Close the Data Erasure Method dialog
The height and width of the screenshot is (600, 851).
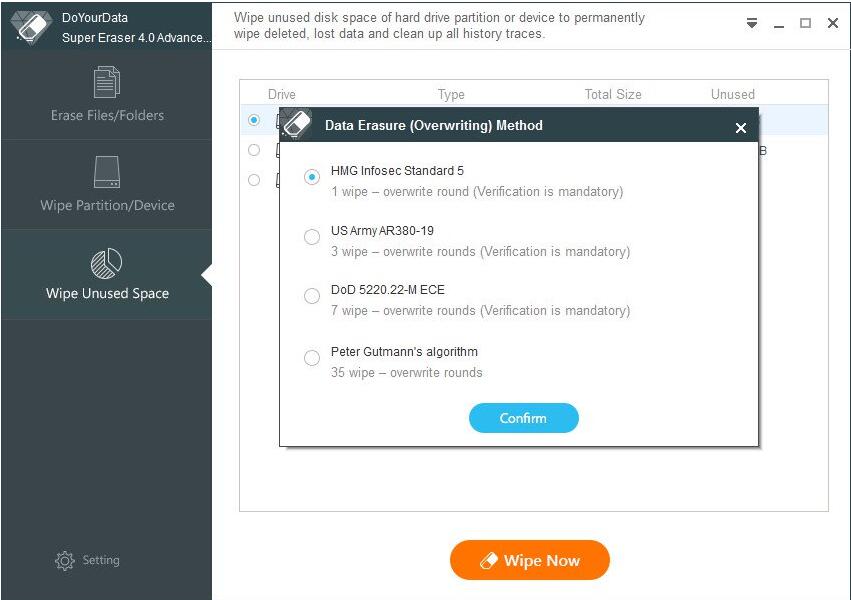(x=740, y=128)
